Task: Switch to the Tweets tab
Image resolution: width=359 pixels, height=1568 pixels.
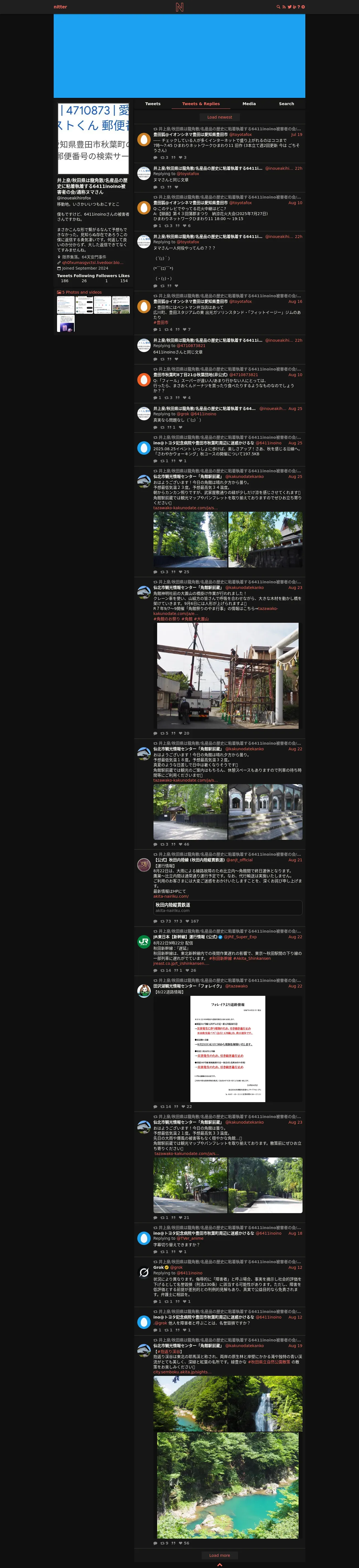Action: [x=153, y=103]
